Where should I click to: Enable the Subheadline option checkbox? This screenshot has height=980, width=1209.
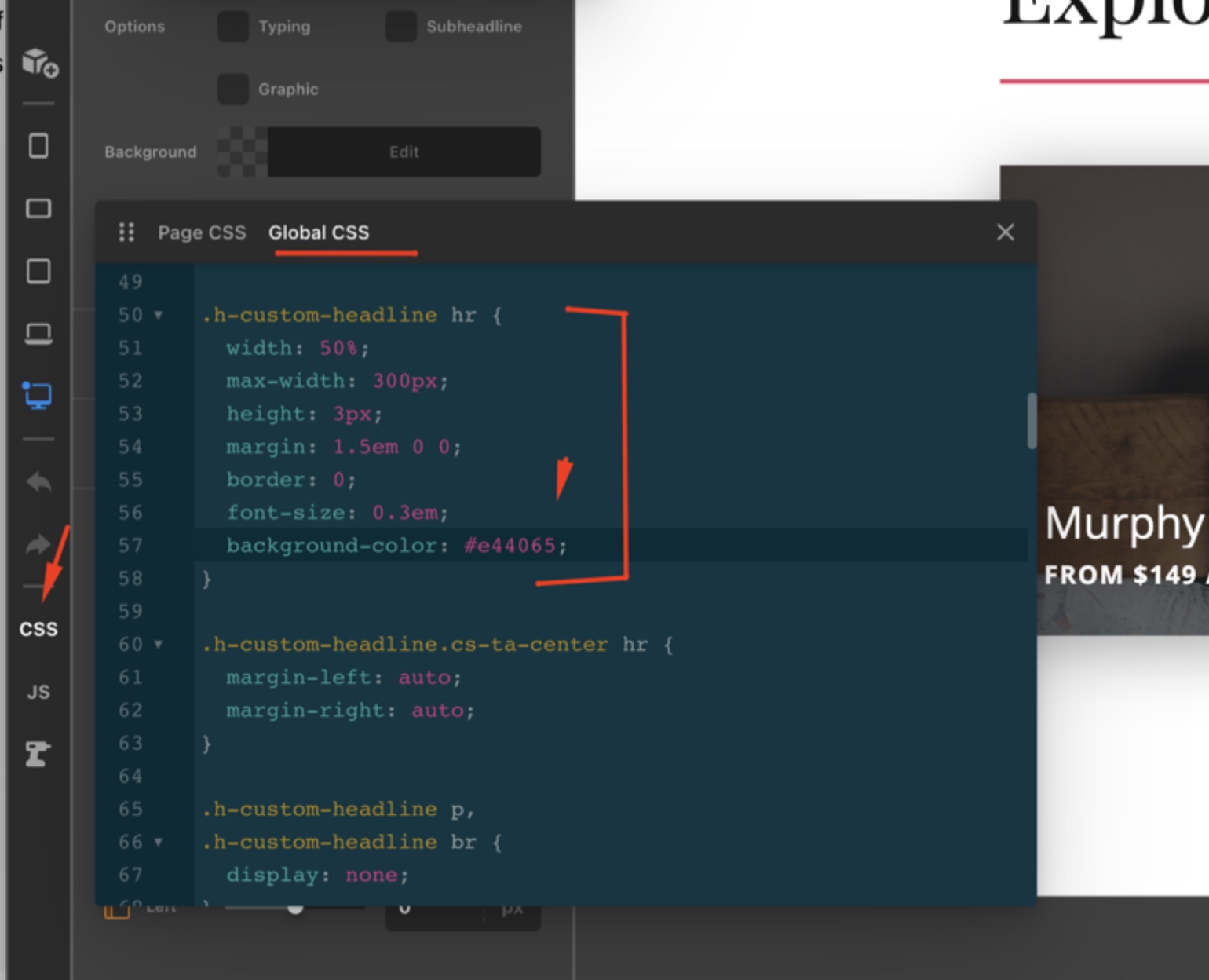tap(401, 27)
